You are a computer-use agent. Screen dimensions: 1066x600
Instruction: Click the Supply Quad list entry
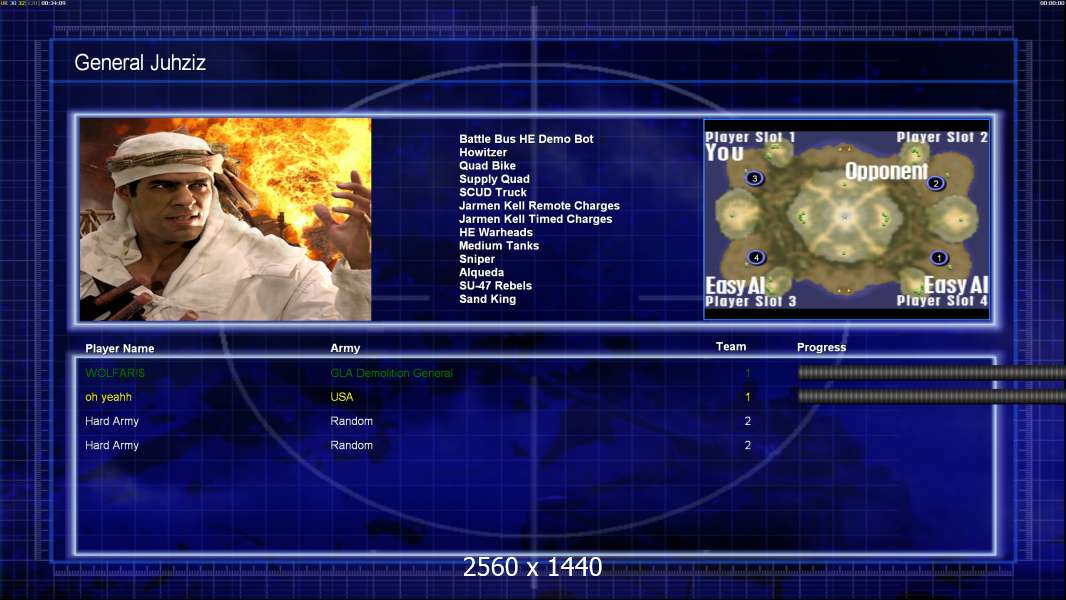click(x=494, y=179)
